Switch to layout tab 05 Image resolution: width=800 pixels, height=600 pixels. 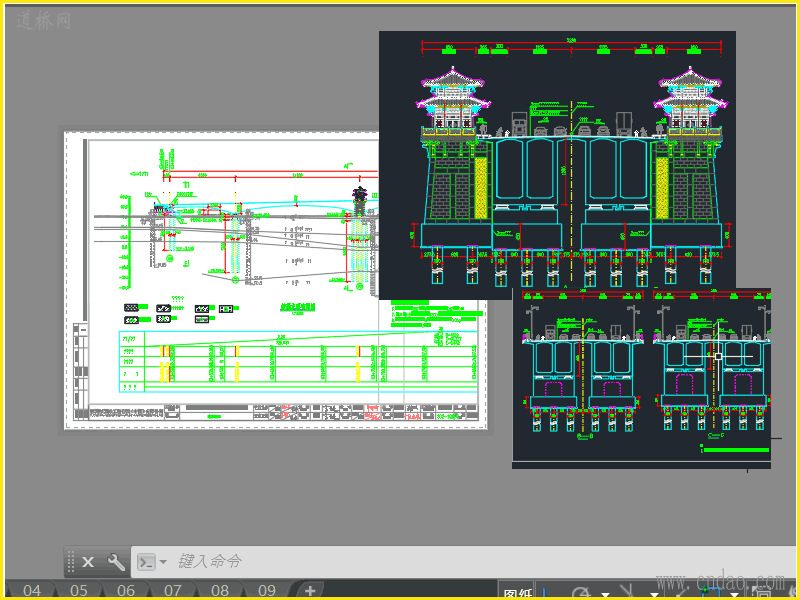click(79, 590)
